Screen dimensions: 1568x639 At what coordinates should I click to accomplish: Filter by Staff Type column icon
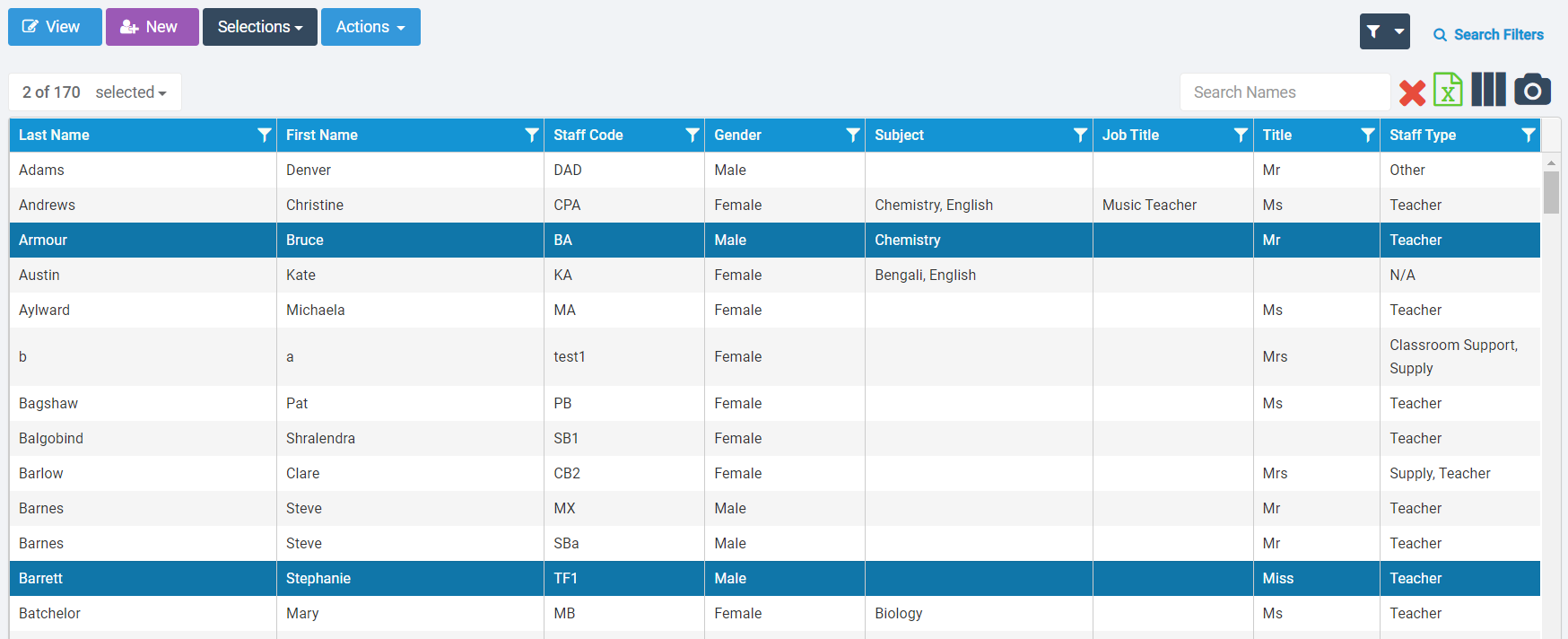pyautogui.click(x=1528, y=135)
